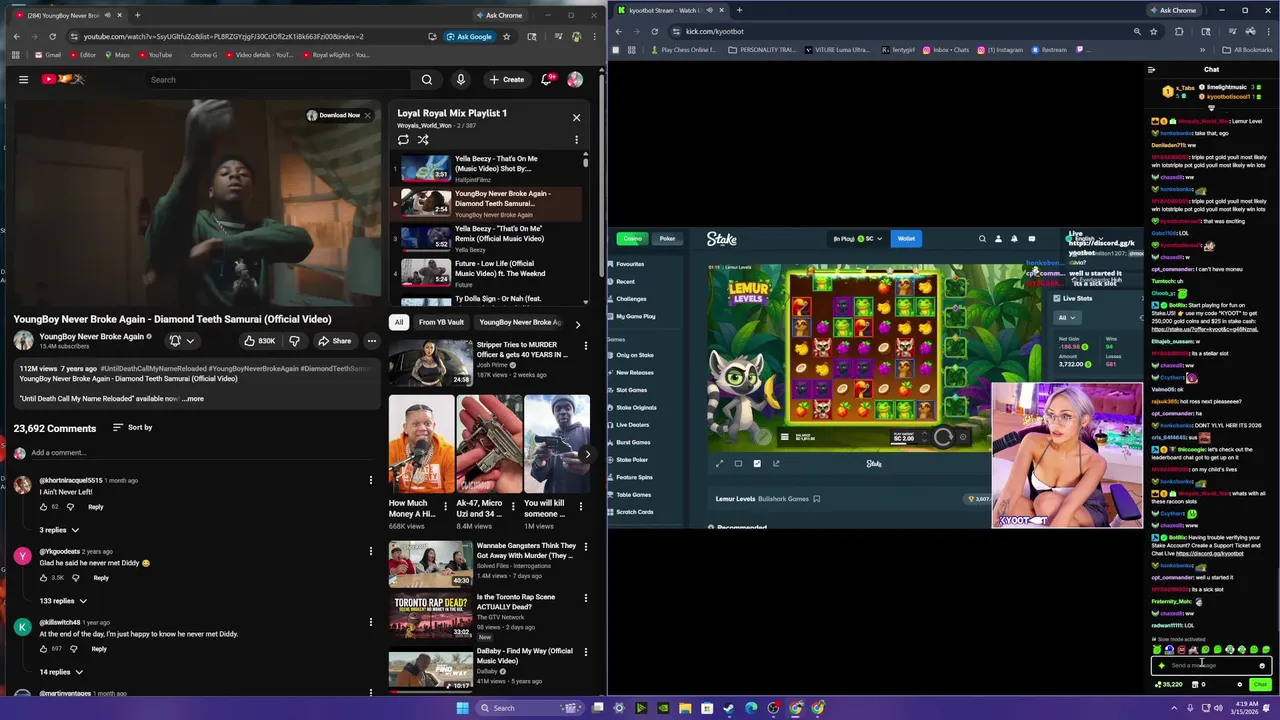Show more filter chips with right chevron

[577, 323]
